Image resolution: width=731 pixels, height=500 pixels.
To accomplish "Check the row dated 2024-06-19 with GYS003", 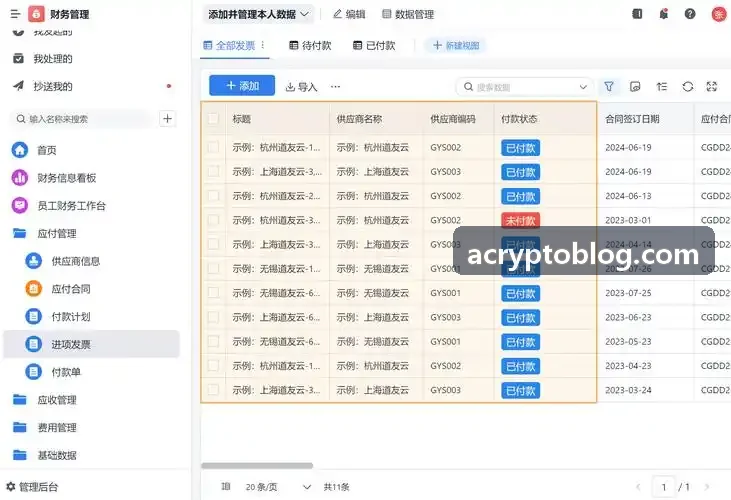I will pos(213,171).
